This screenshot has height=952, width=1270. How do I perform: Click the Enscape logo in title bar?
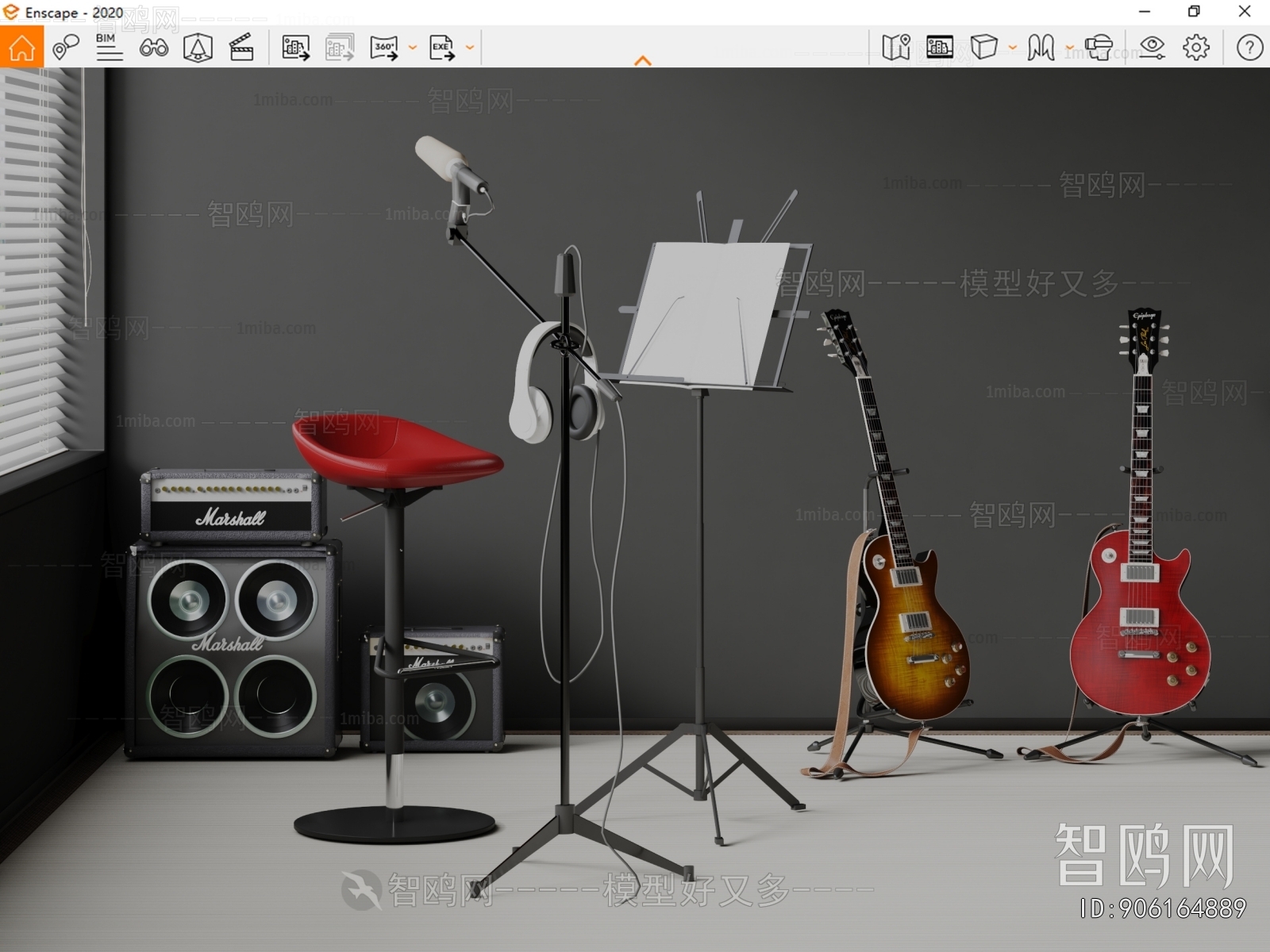11,12
